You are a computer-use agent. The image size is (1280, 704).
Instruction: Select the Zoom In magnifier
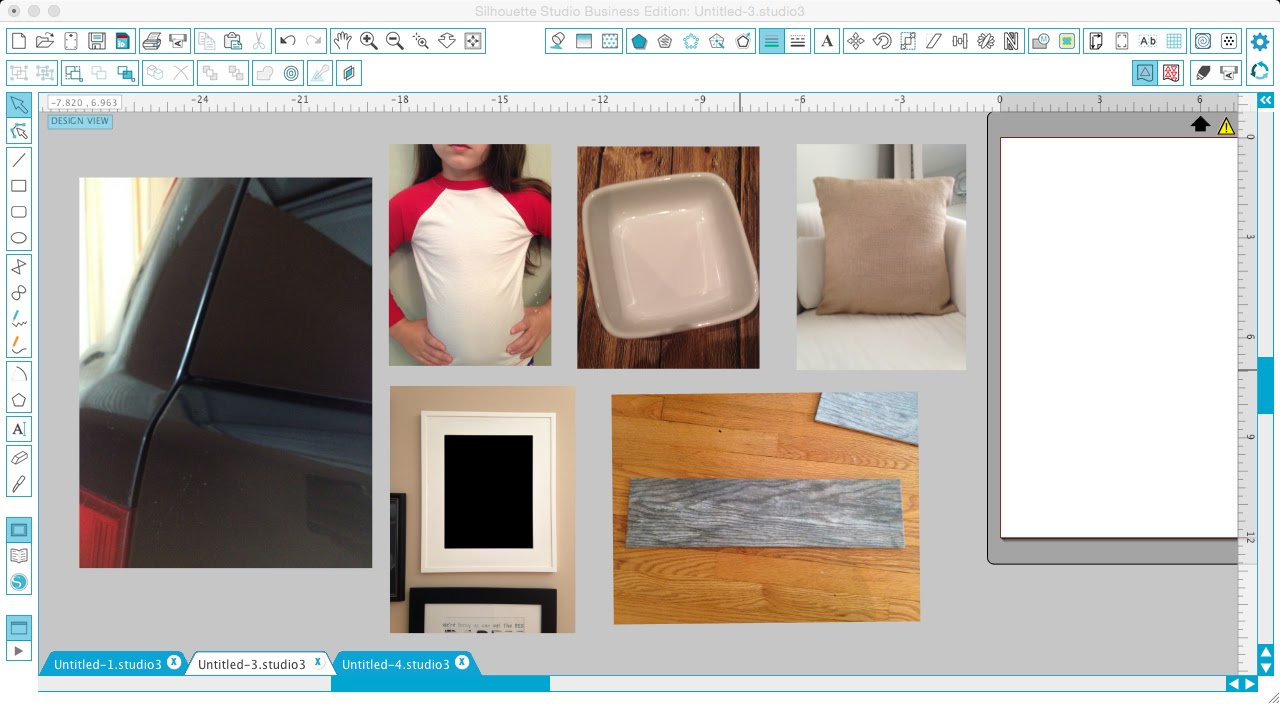tap(368, 41)
